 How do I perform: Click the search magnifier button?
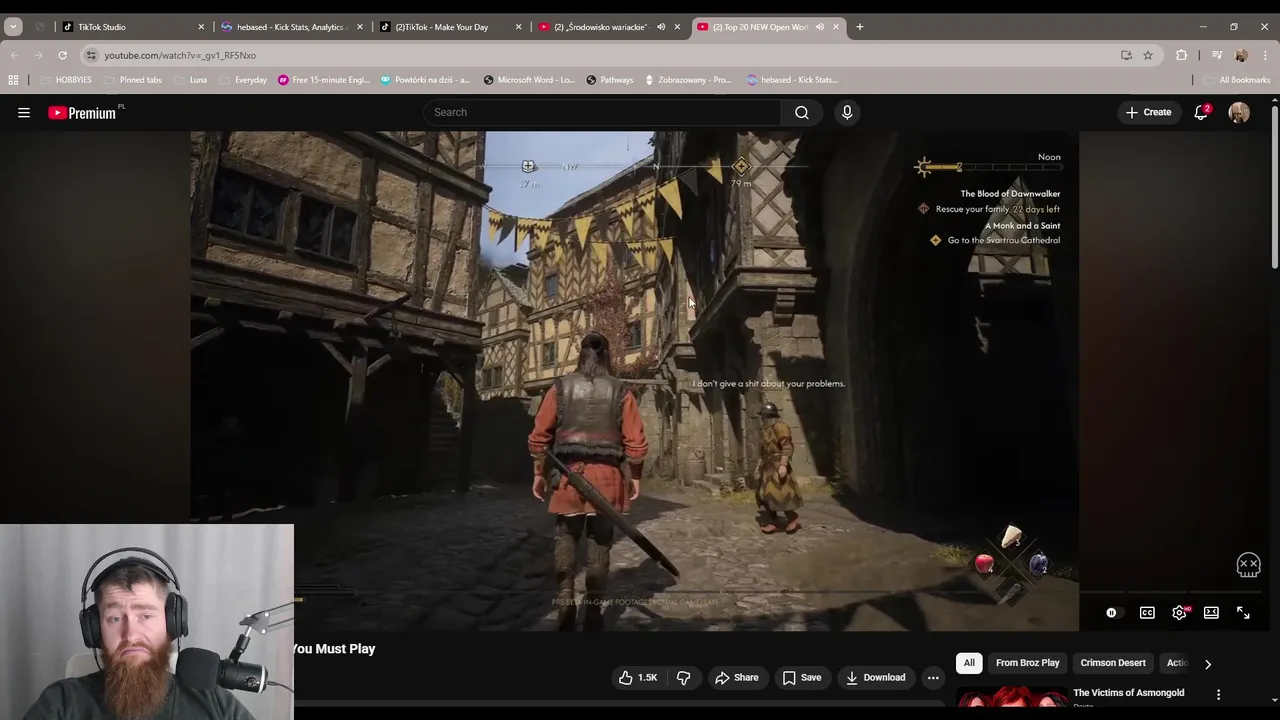coord(802,112)
